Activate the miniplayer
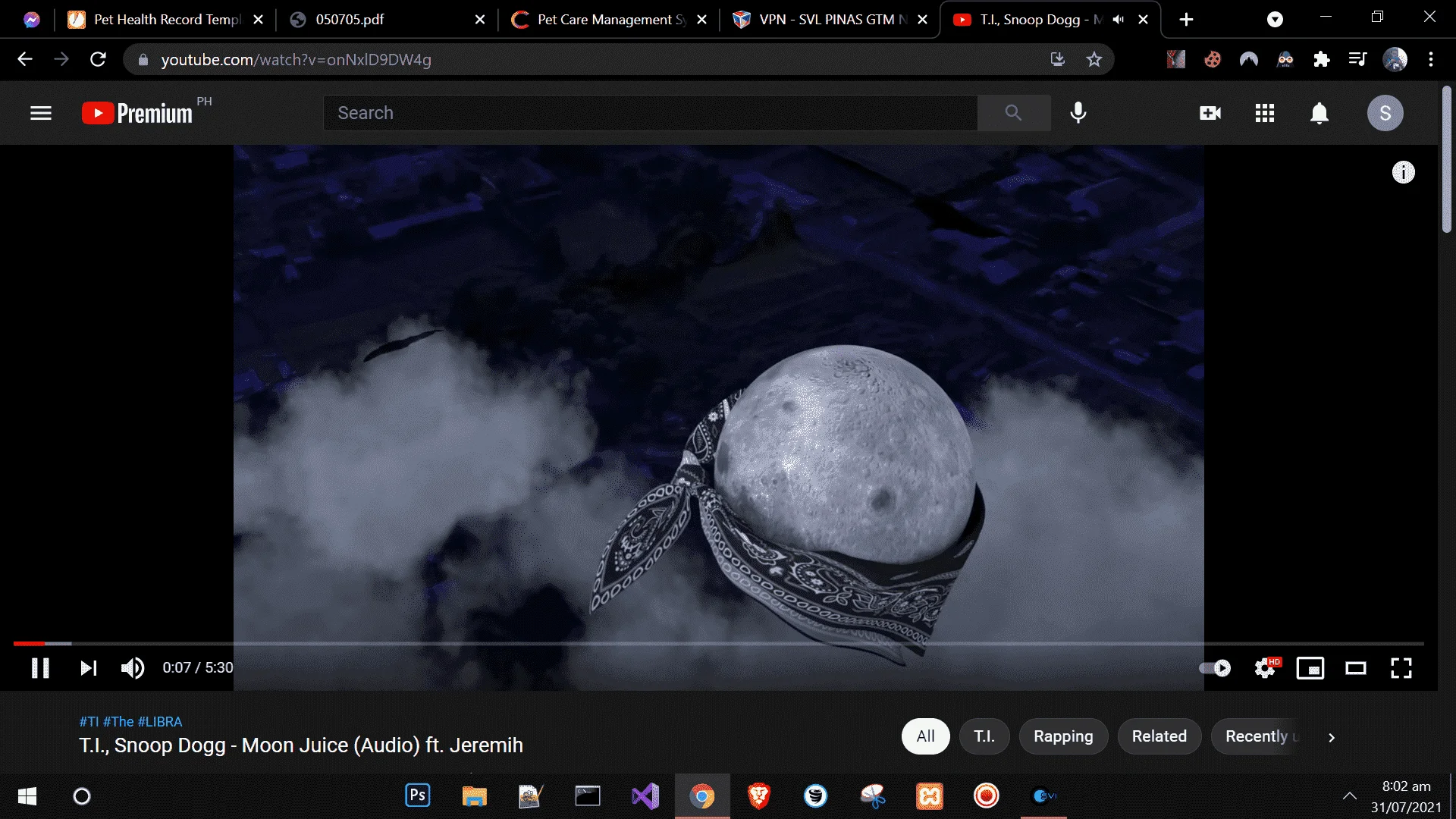The width and height of the screenshot is (1456, 819). pos(1310,668)
